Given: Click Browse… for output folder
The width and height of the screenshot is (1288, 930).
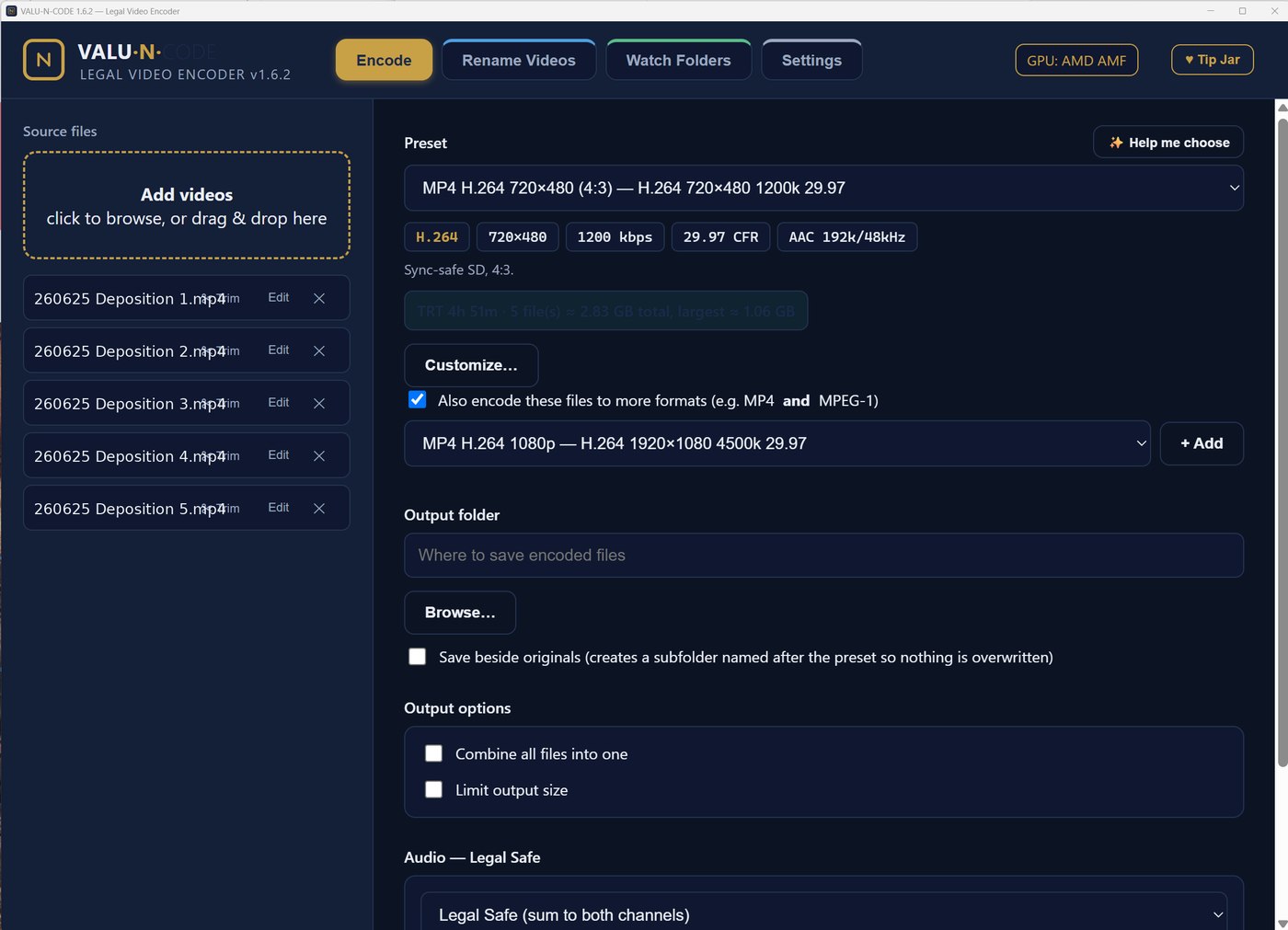Looking at the screenshot, I should [460, 613].
